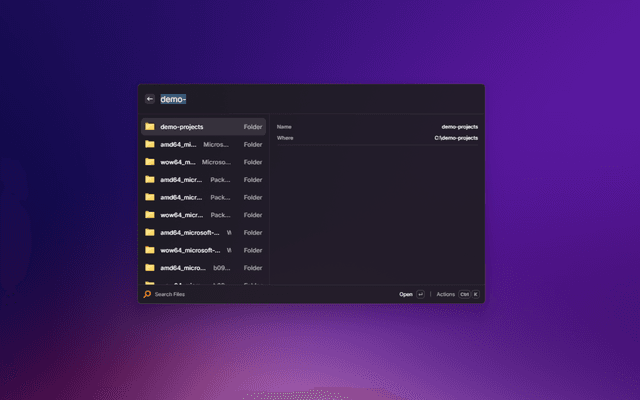This screenshot has height=400, width=640.
Task: Select the demo-projects result row name
Action: 182,127
